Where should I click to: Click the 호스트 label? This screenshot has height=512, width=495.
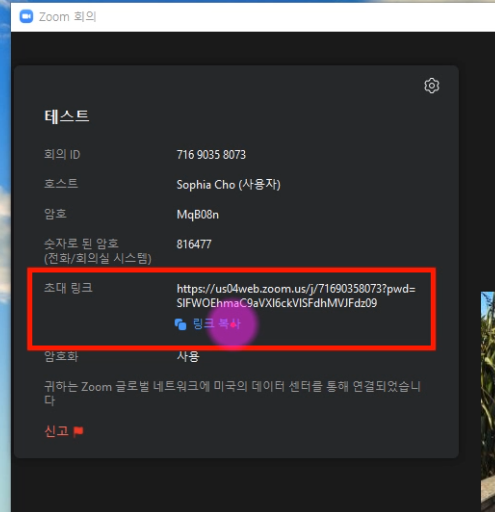tap(61, 184)
